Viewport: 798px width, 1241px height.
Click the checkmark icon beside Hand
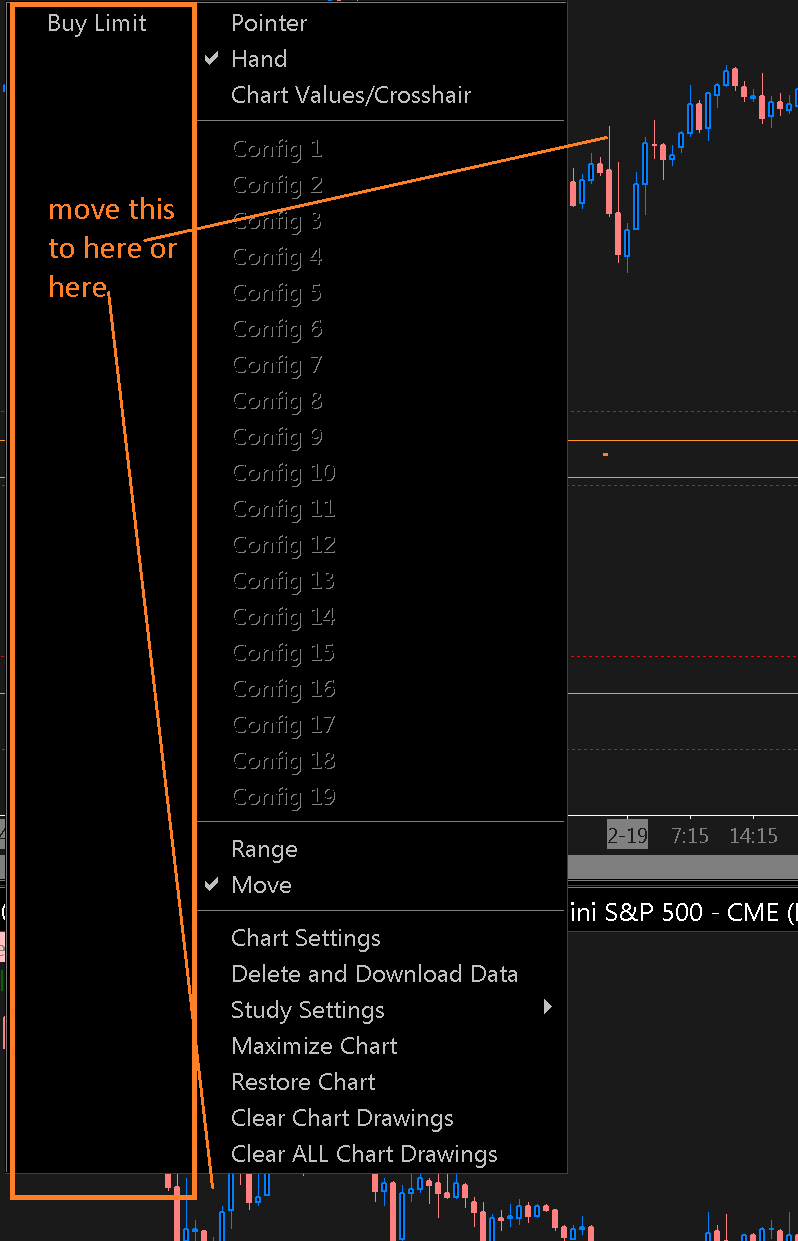pos(212,59)
